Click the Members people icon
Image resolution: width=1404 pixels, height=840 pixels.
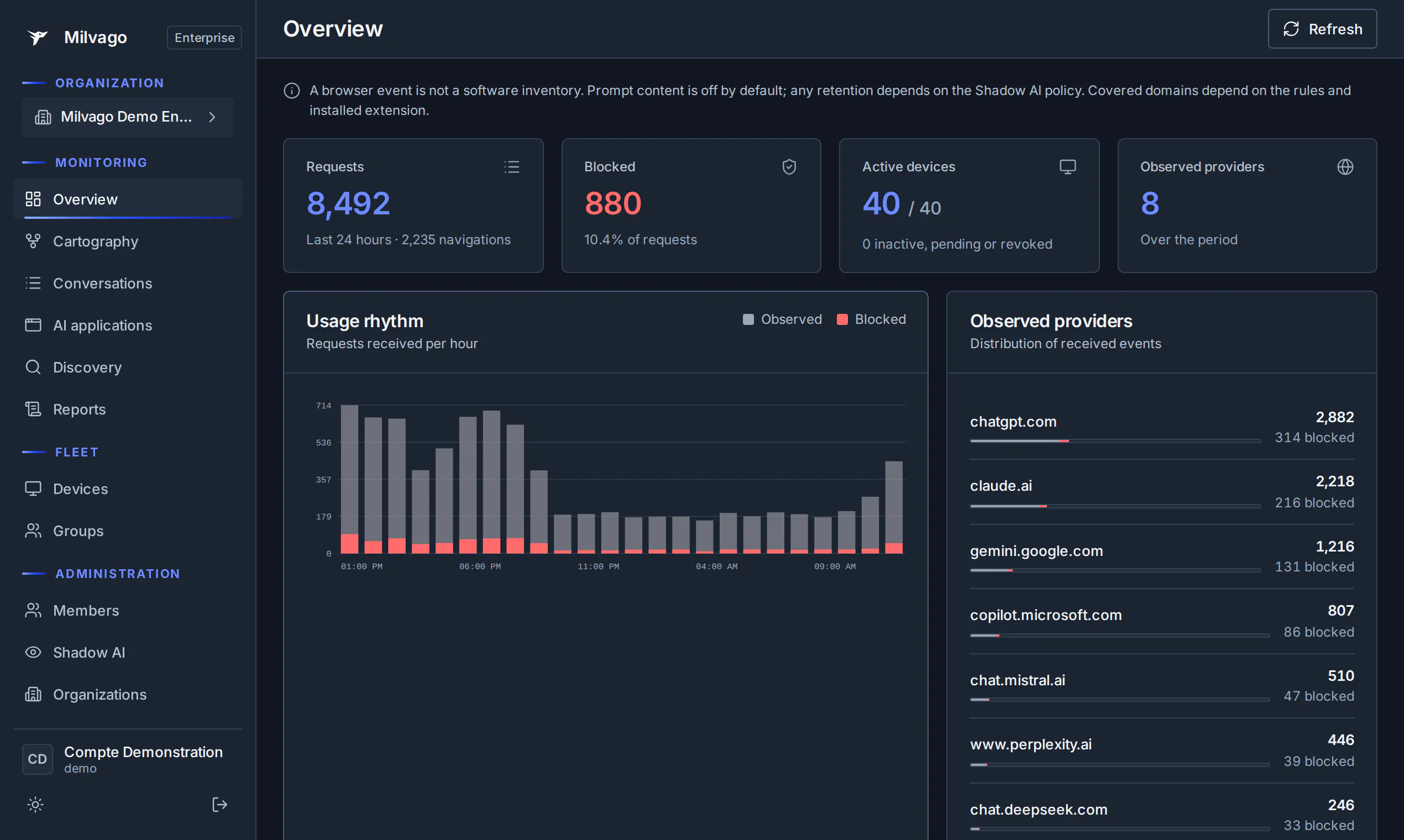[33, 610]
